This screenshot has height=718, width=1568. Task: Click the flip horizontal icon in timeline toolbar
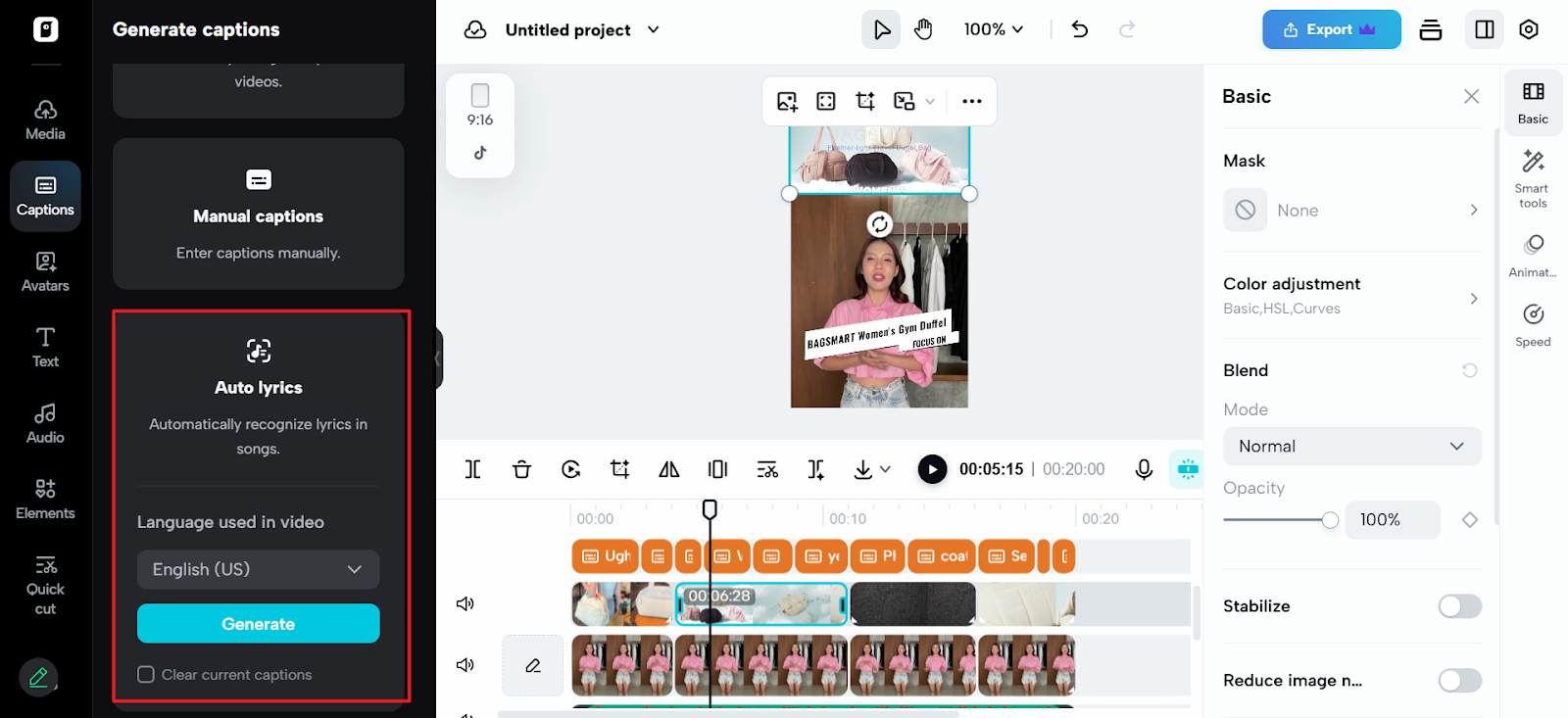point(669,469)
